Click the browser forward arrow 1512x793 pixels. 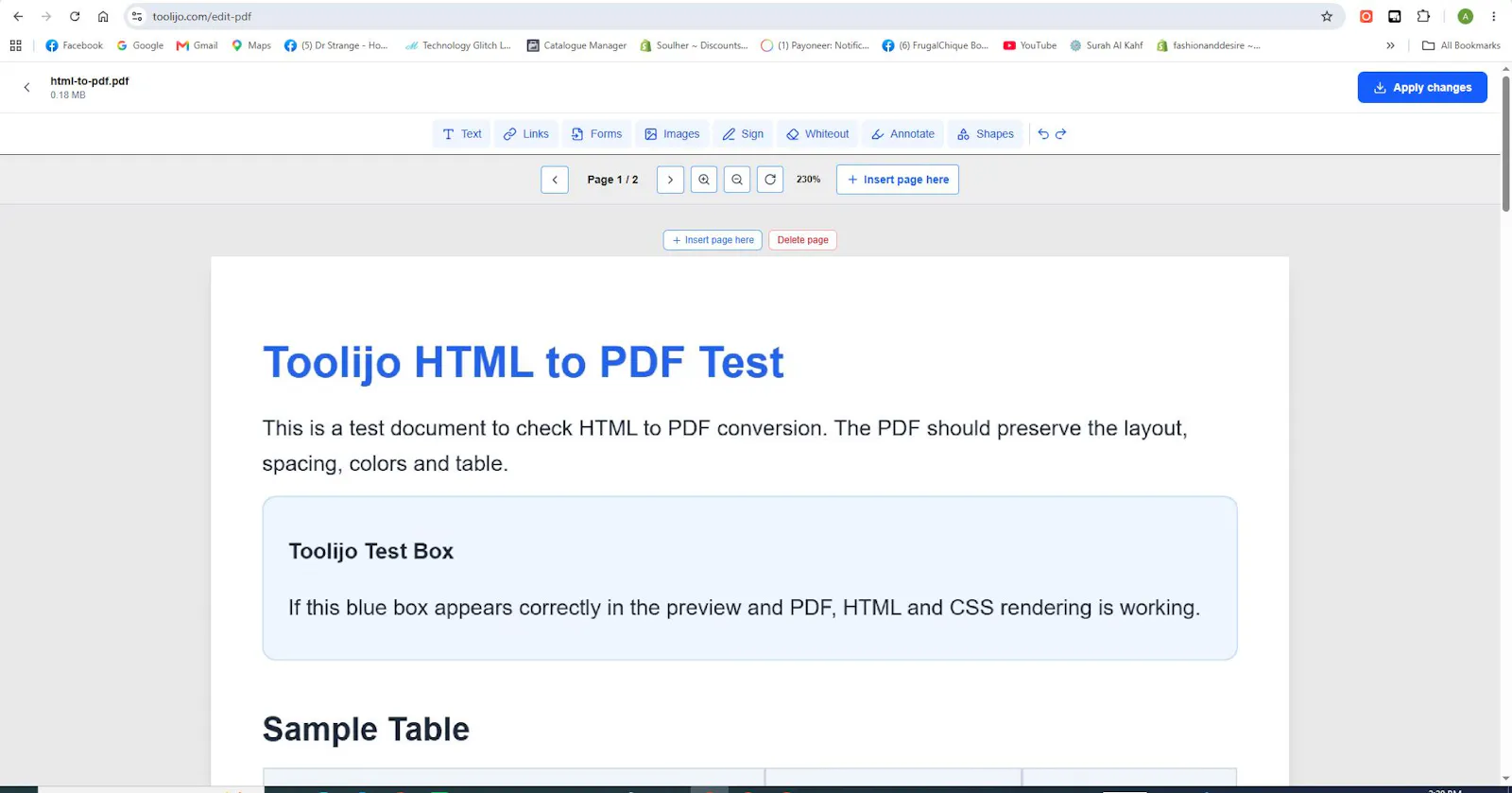click(46, 16)
